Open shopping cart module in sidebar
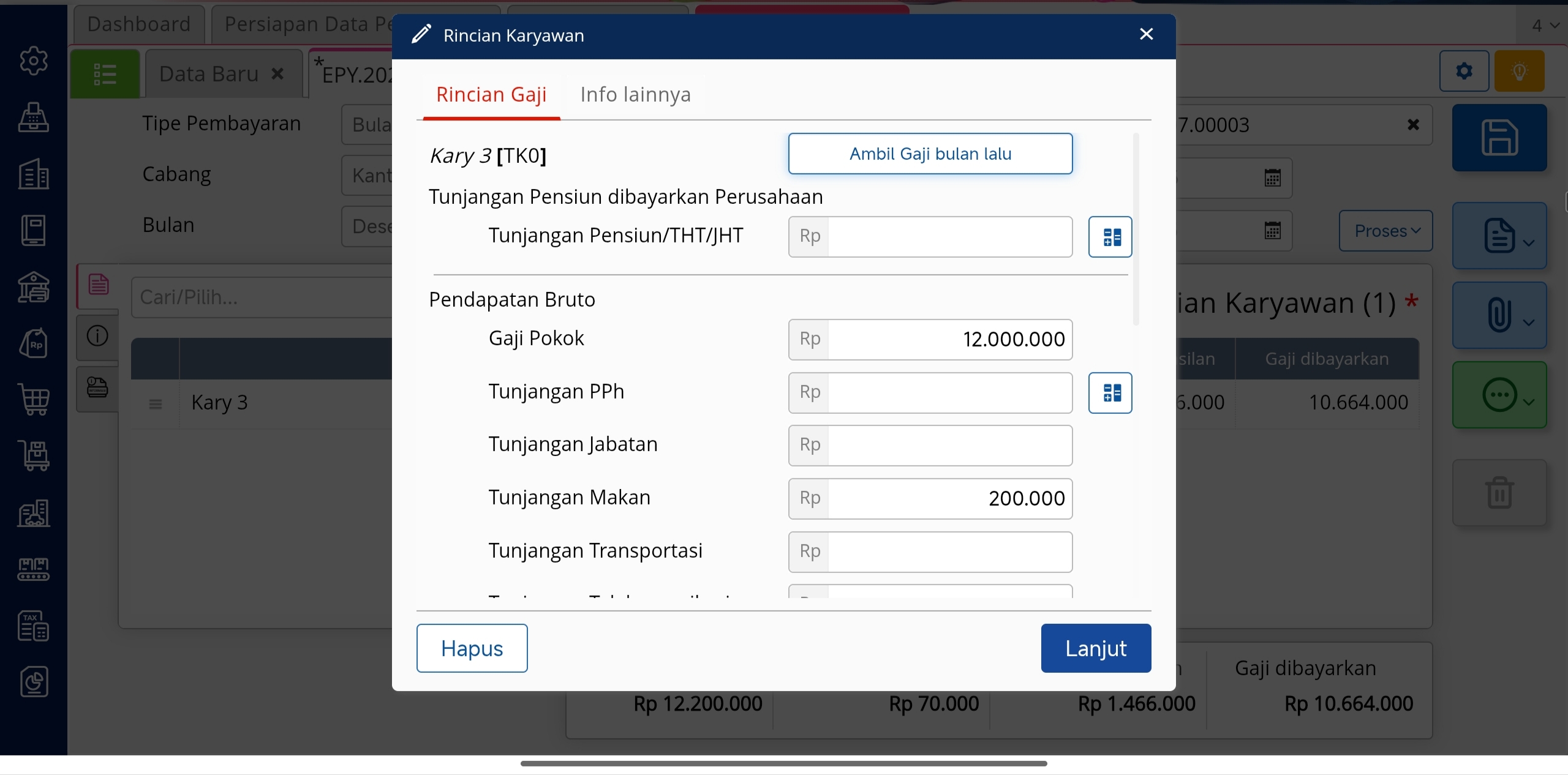 (x=34, y=400)
